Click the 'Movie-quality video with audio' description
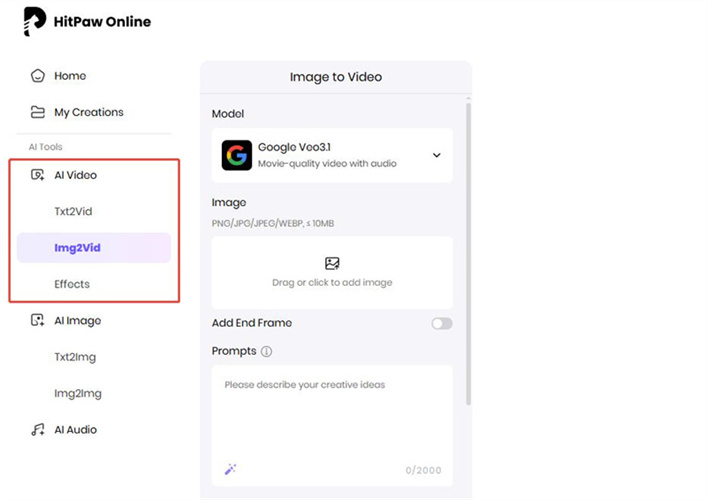 click(327, 164)
